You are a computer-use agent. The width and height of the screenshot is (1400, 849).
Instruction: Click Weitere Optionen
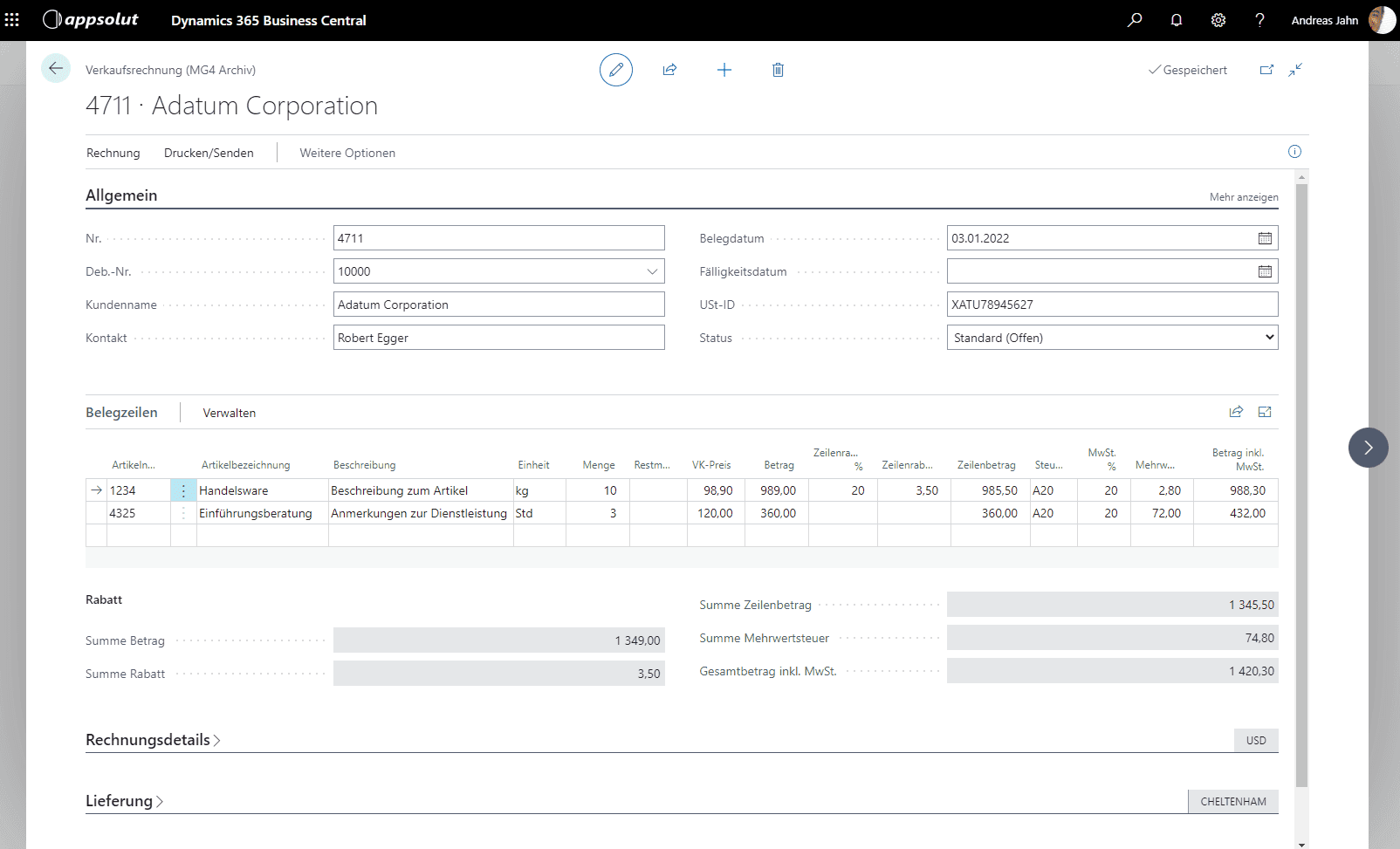(347, 153)
